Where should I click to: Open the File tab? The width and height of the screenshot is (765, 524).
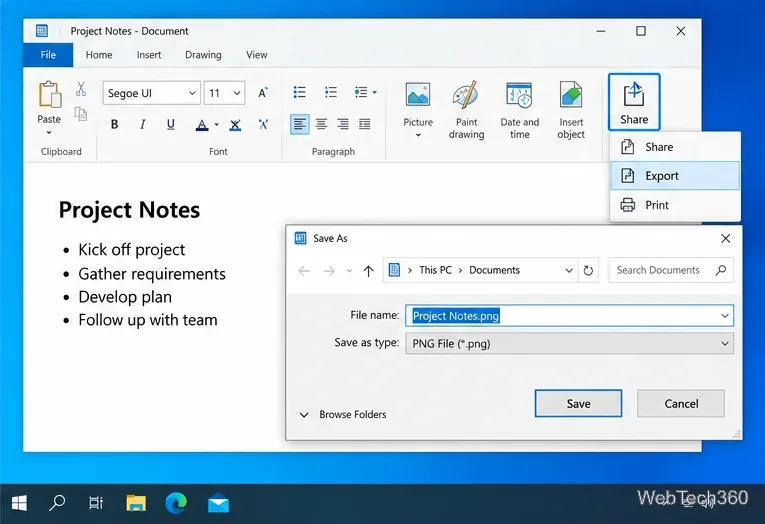click(x=48, y=55)
